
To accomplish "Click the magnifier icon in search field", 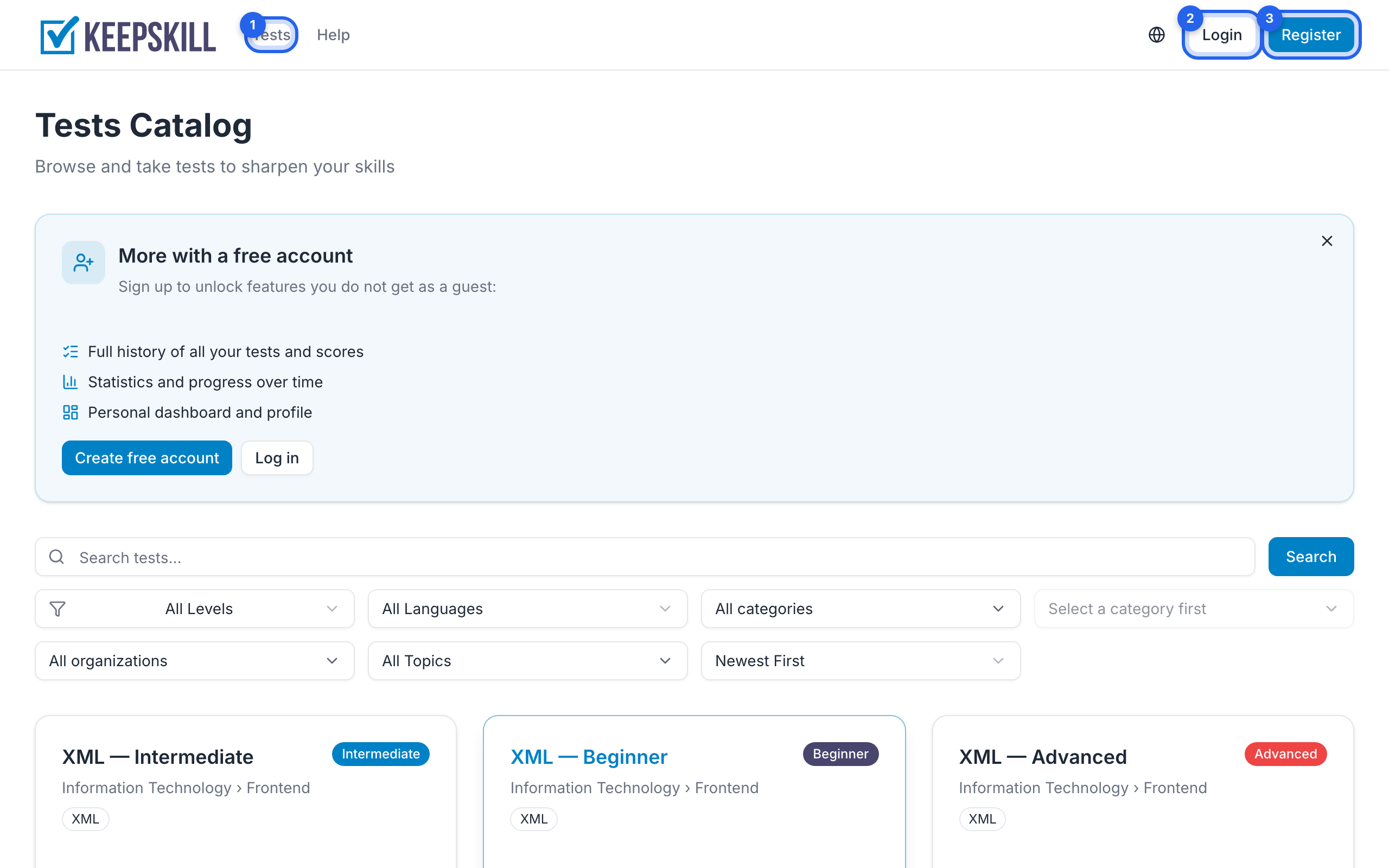I will click(x=56, y=557).
